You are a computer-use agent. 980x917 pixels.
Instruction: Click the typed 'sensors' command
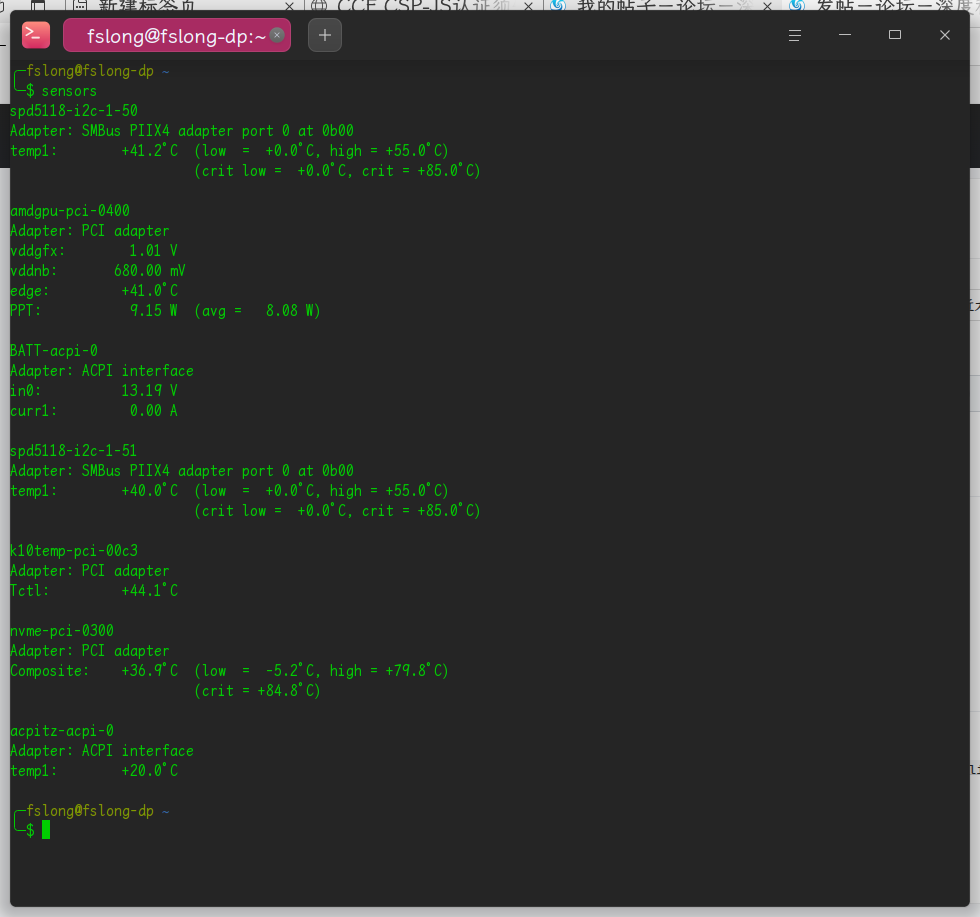[x=69, y=91]
